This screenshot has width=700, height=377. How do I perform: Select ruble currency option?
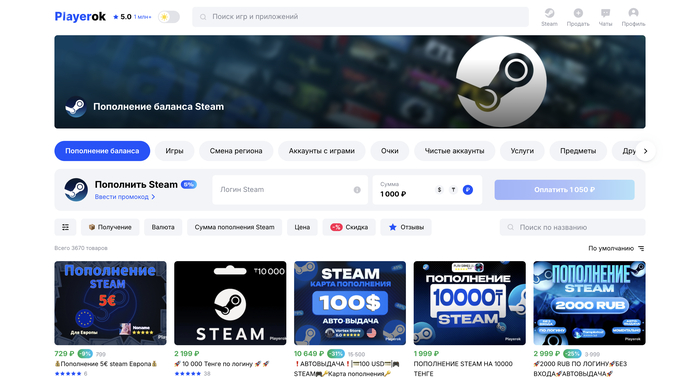tap(468, 190)
